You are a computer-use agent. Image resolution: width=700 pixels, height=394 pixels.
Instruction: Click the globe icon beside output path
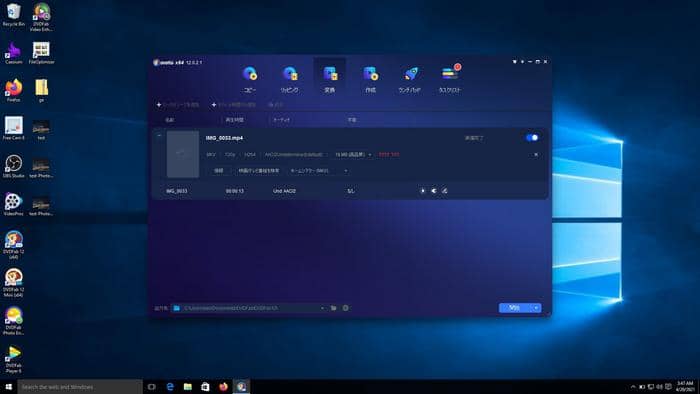[x=345, y=308]
